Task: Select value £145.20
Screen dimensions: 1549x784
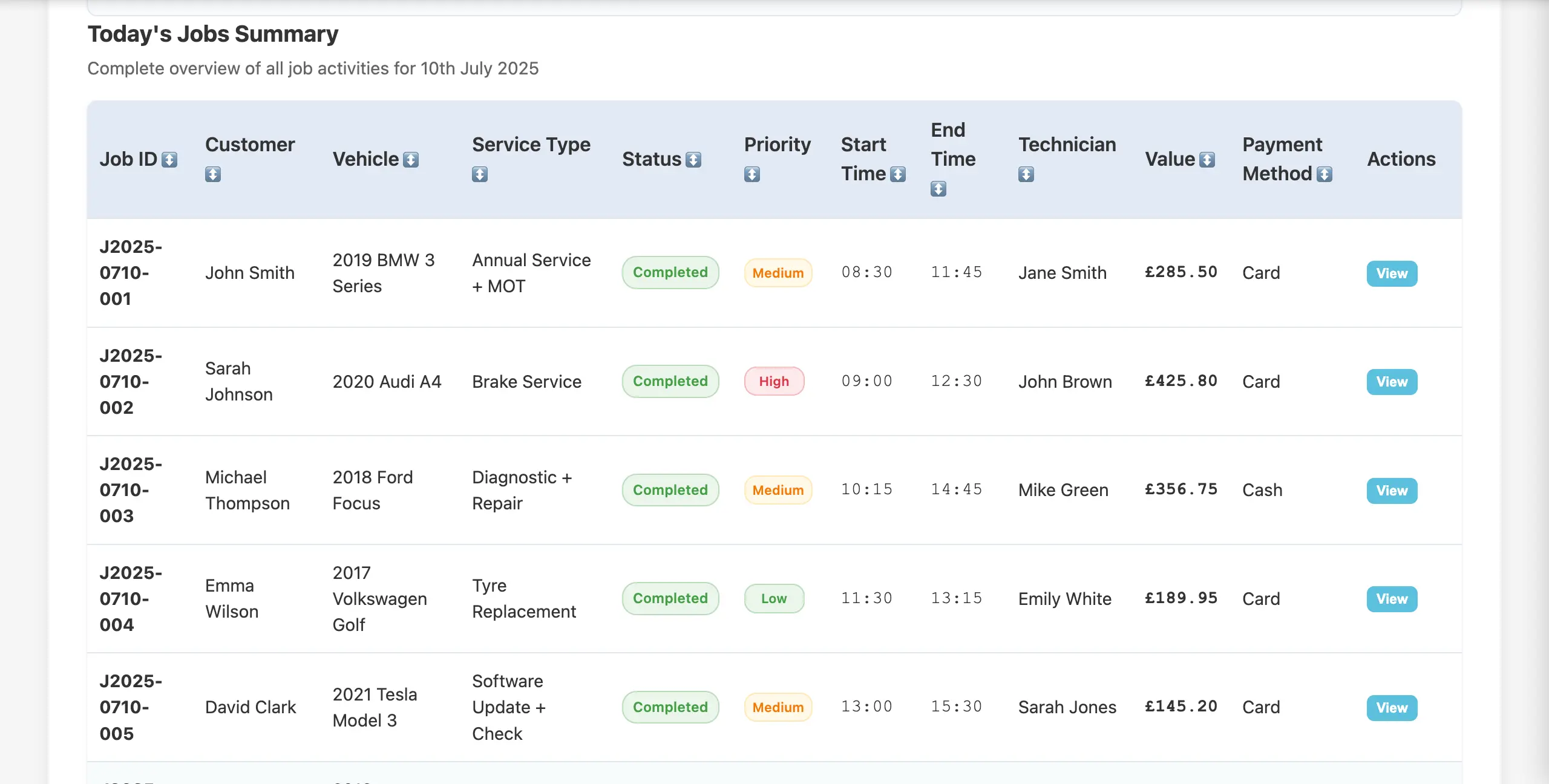Action: point(1181,707)
